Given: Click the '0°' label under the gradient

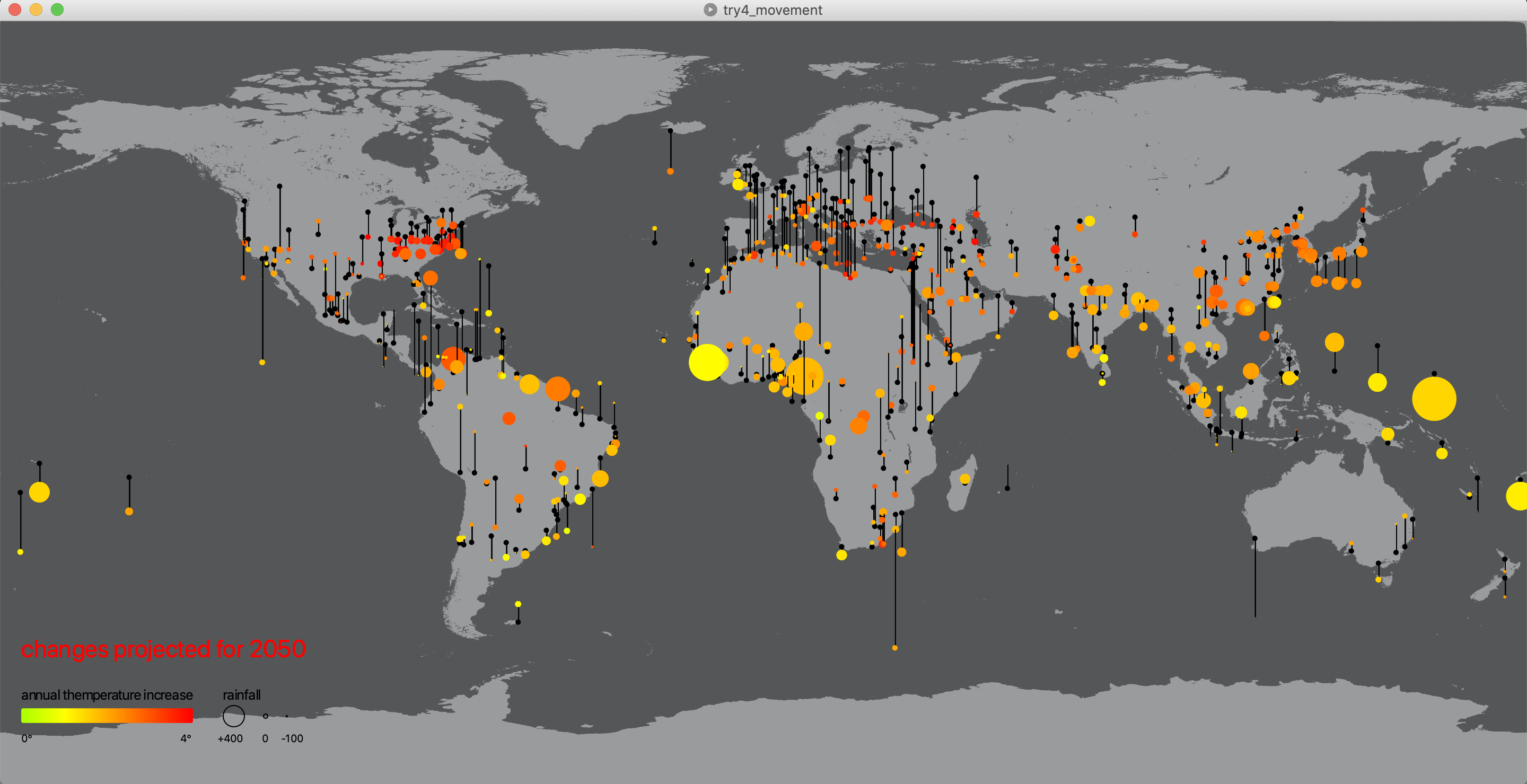Looking at the screenshot, I should point(27,738).
